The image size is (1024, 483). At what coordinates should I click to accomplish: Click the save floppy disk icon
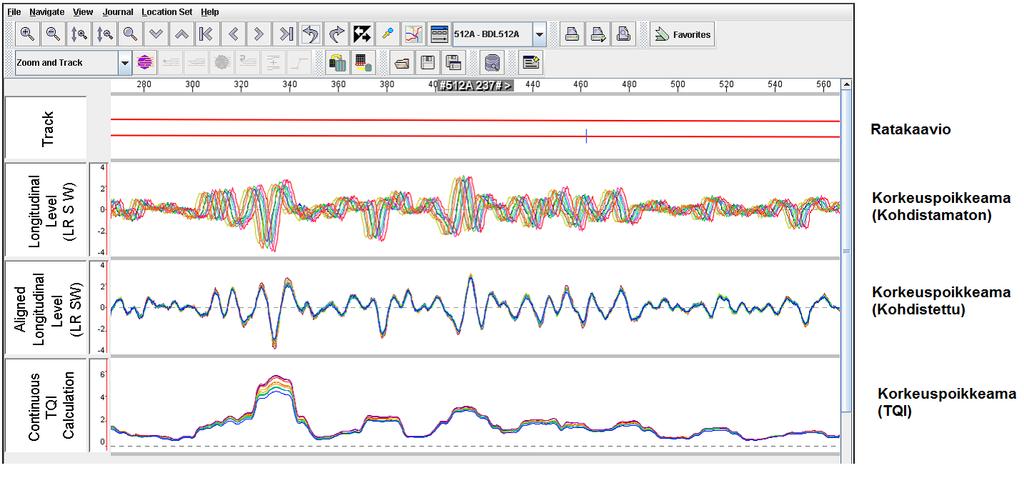(428, 63)
